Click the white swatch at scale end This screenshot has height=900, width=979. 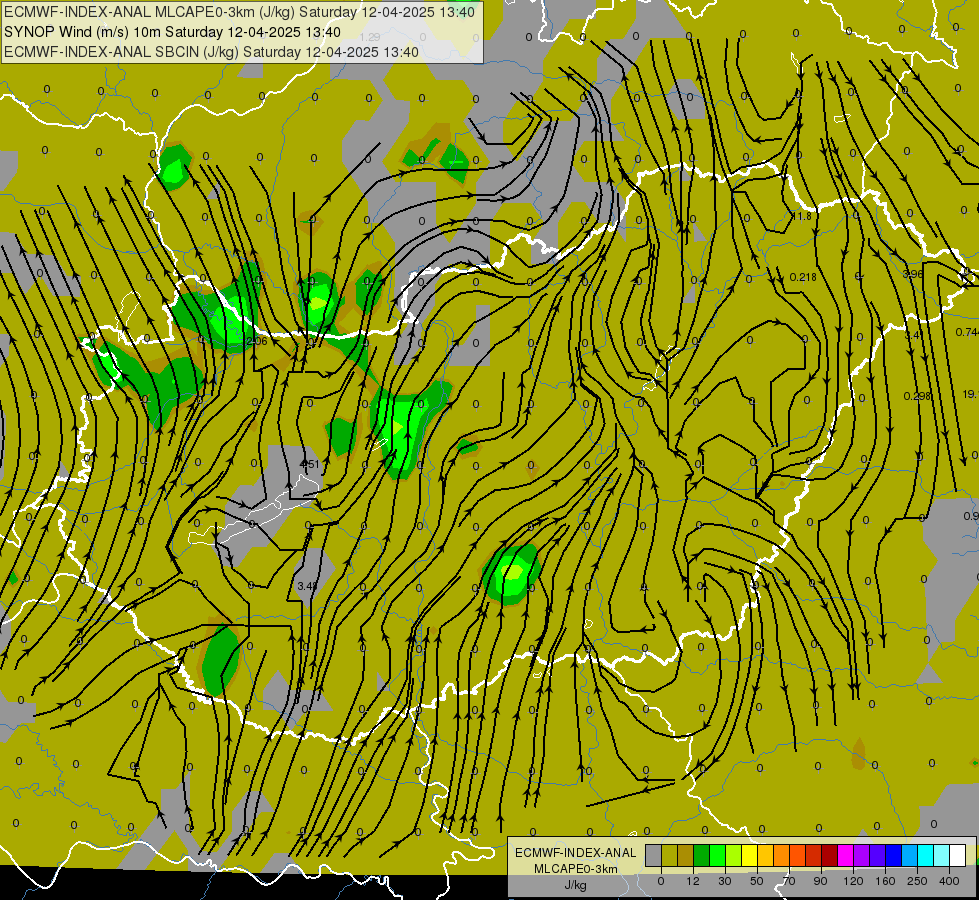pyautogui.click(x=957, y=855)
